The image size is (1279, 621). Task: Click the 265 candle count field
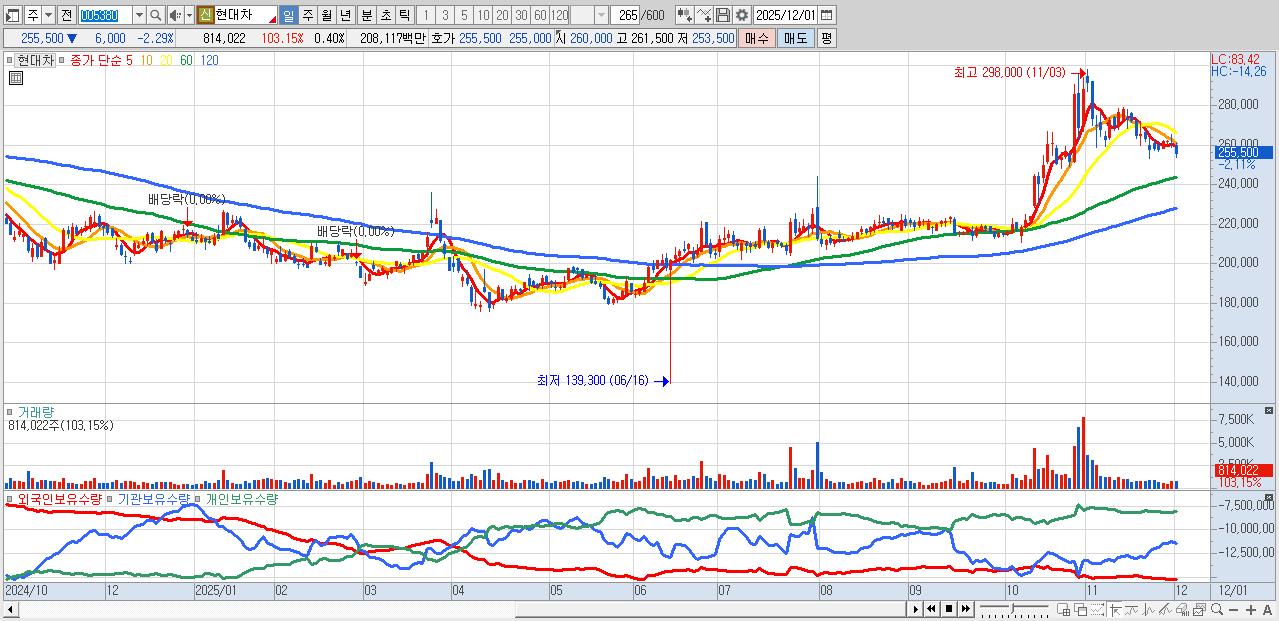click(627, 15)
